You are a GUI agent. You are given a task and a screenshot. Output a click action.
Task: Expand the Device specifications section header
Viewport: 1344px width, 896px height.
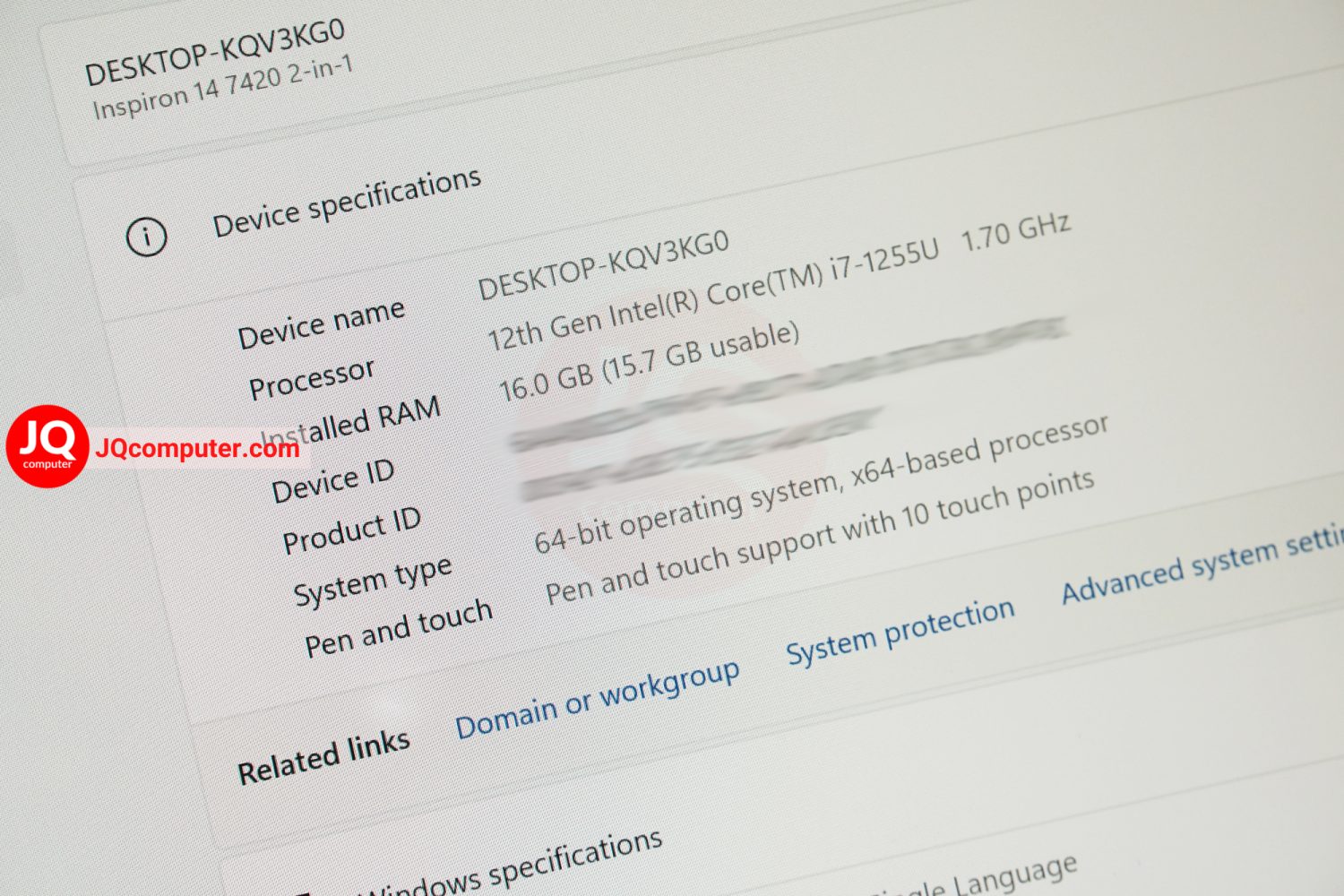[x=348, y=202]
